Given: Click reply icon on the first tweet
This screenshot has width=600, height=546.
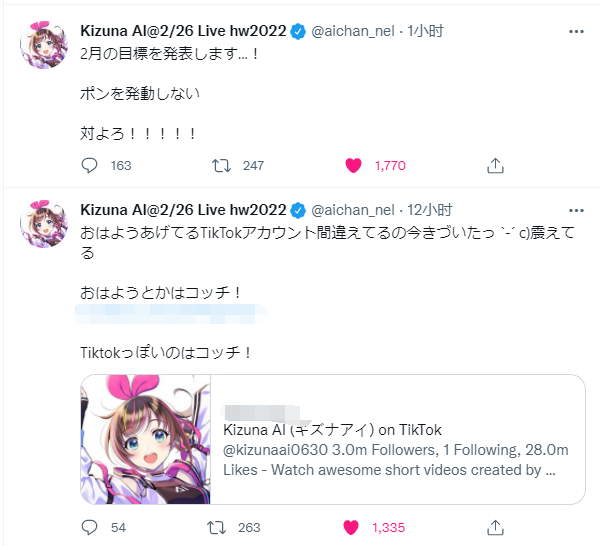Looking at the screenshot, I should [x=90, y=166].
